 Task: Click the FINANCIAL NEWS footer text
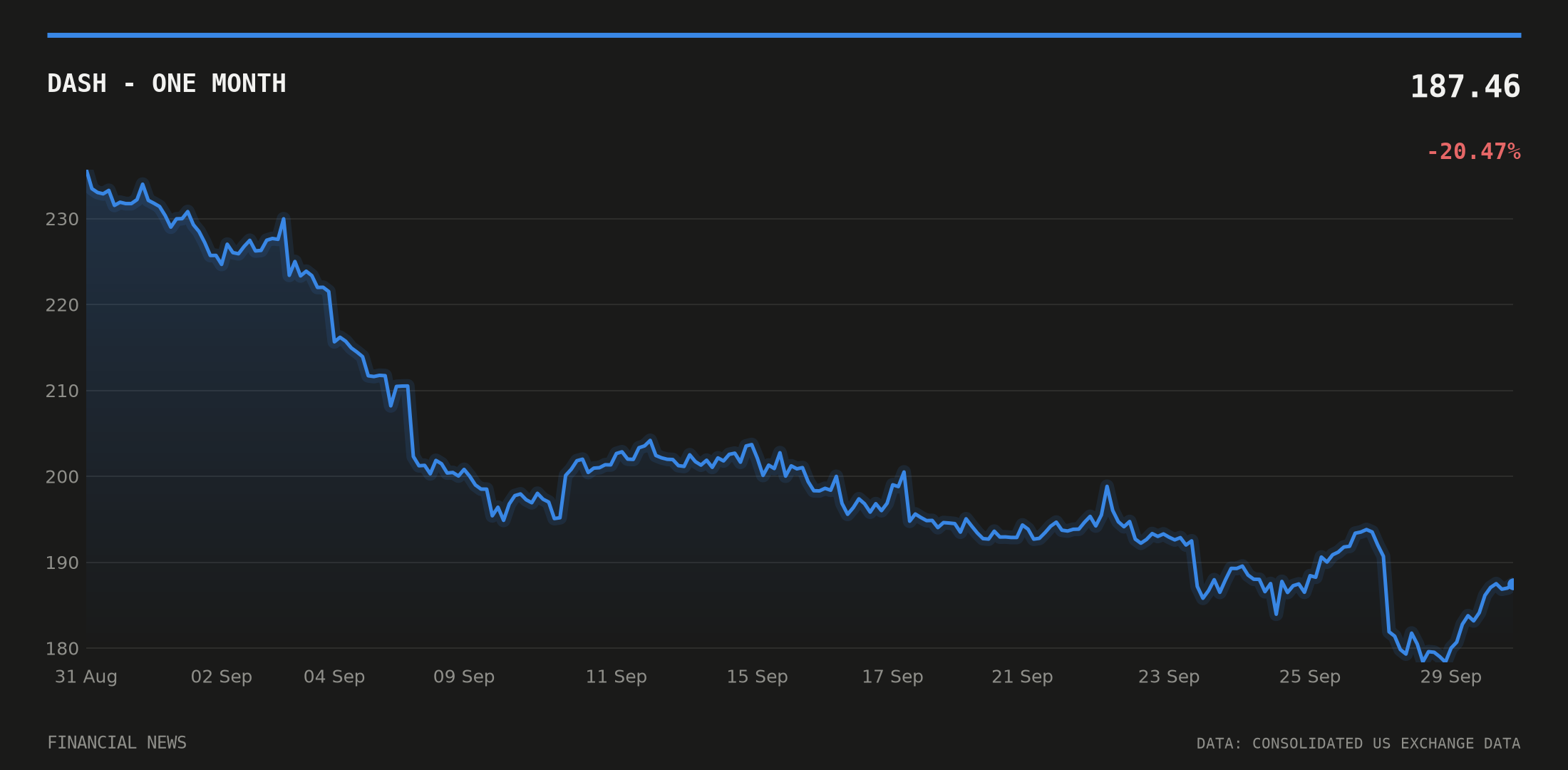[117, 743]
